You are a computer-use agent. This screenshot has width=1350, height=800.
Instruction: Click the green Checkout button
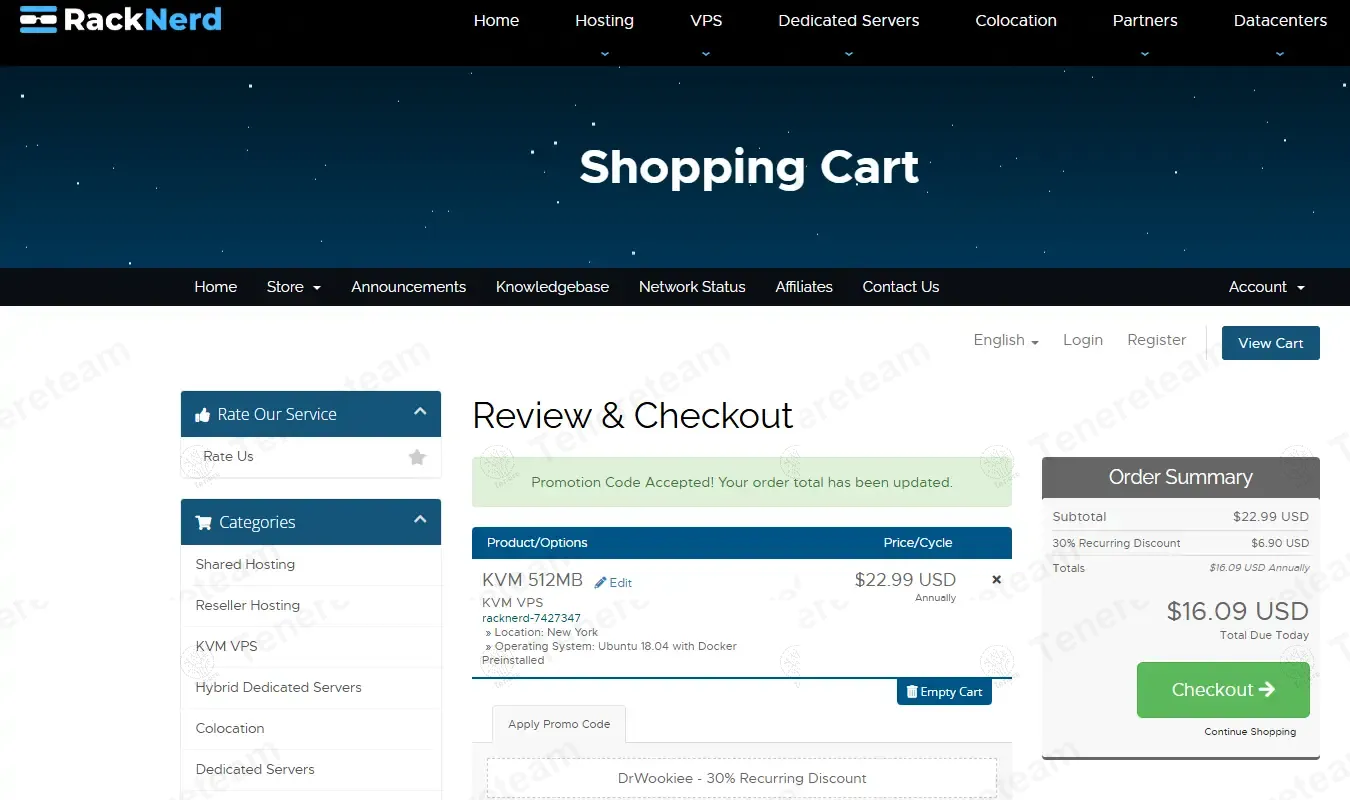1223,690
